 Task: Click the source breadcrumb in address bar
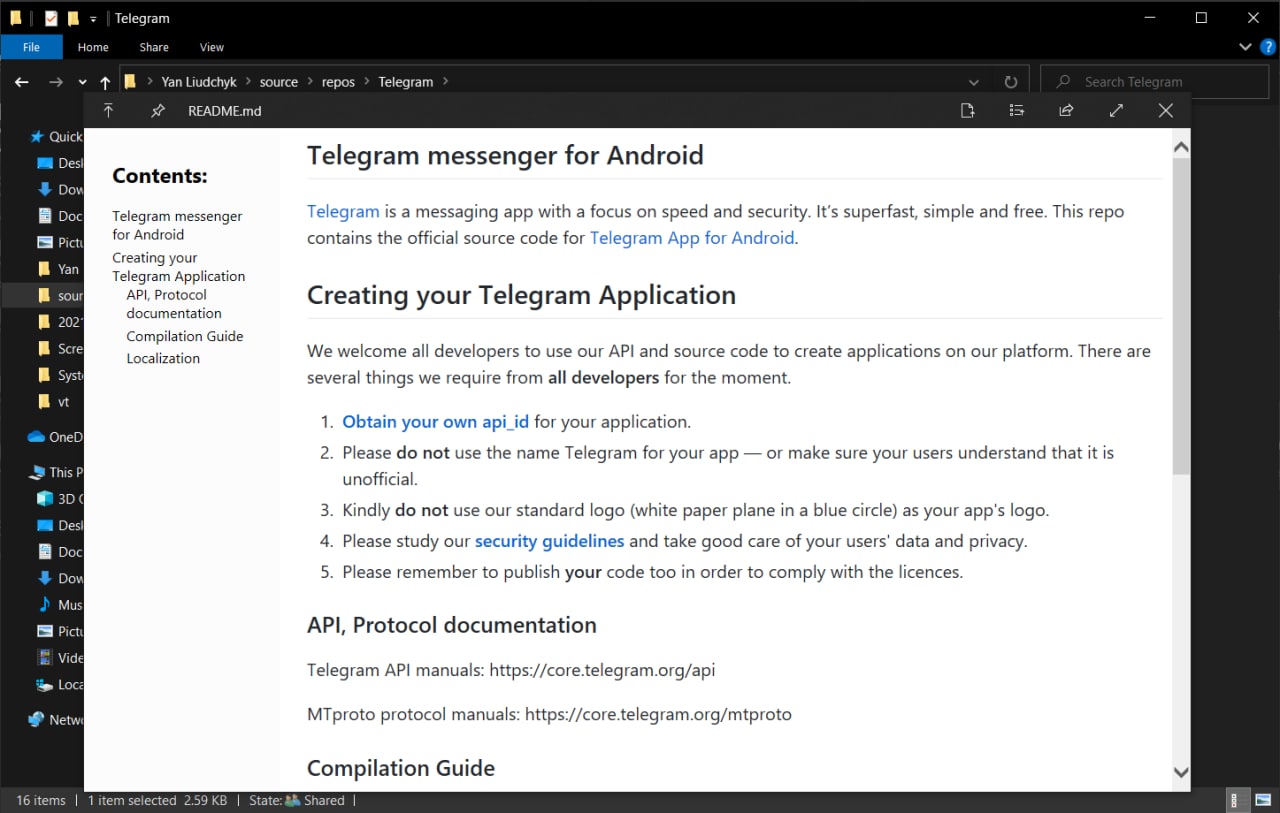(279, 82)
